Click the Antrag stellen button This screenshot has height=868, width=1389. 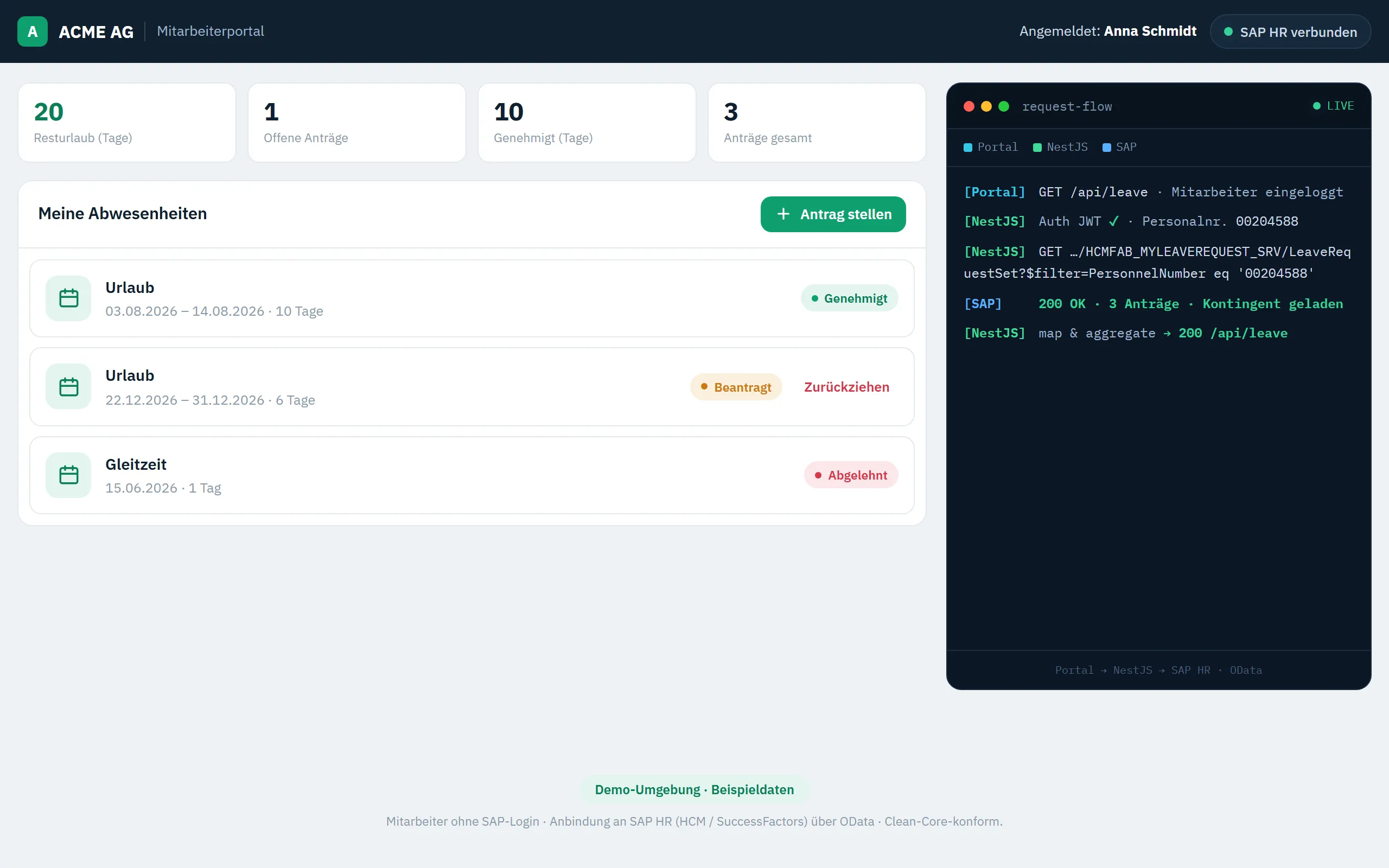[x=833, y=214]
